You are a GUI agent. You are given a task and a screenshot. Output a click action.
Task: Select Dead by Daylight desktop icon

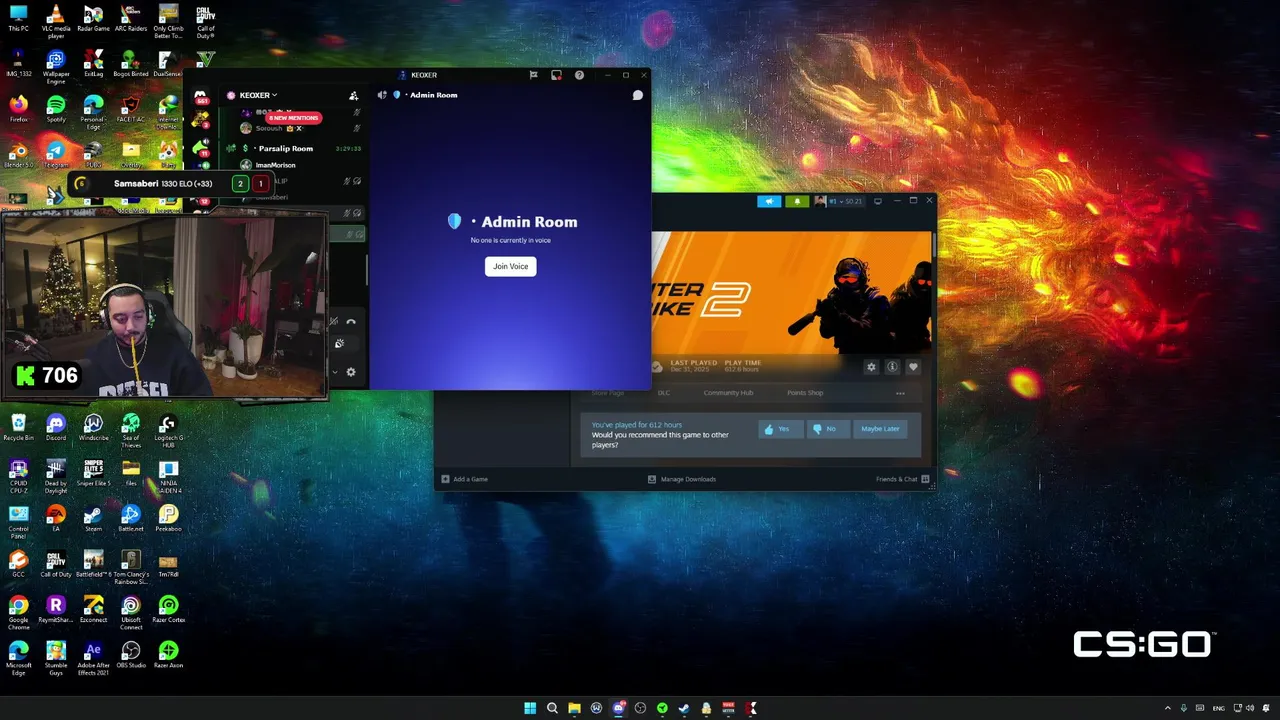point(56,477)
